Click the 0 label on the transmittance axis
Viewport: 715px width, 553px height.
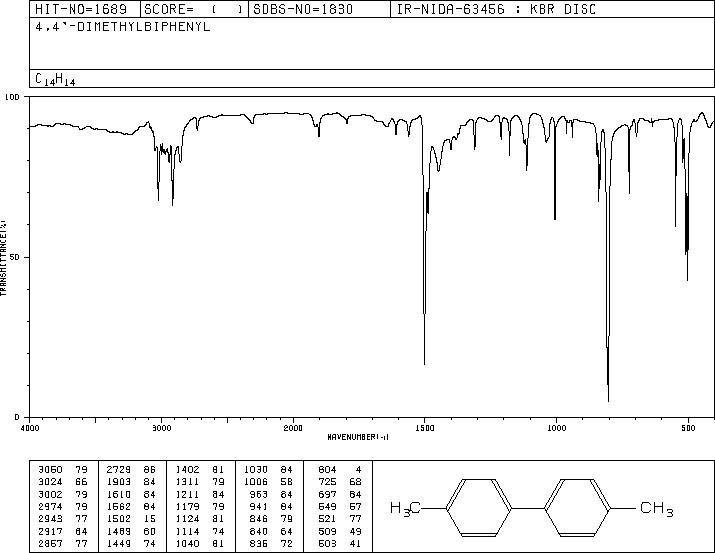coord(17,417)
